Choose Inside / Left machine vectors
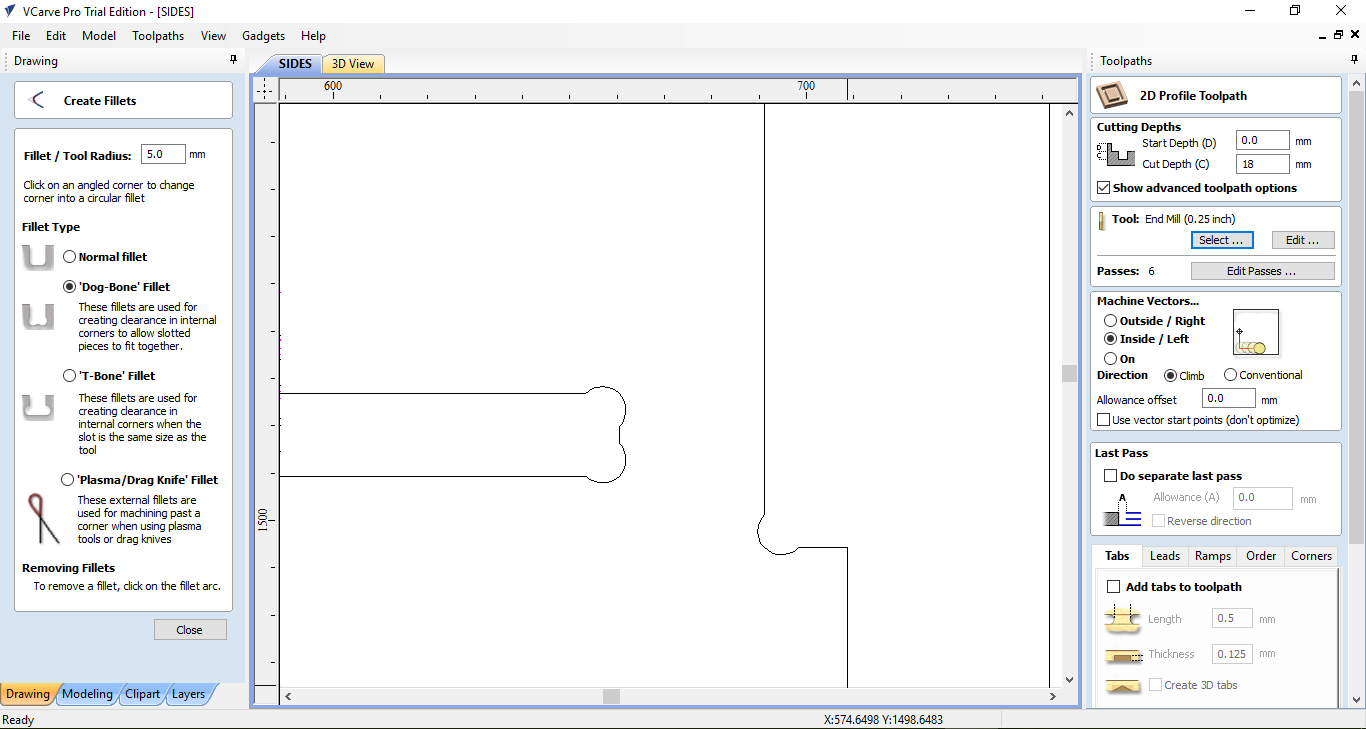Screen dimensions: 1366x729 click(x=1110, y=339)
